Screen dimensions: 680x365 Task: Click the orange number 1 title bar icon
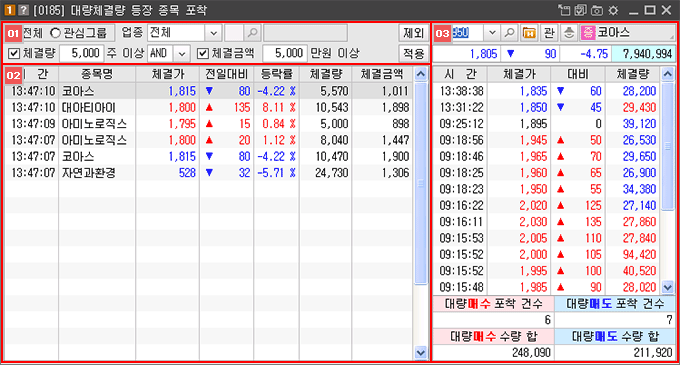10,10
